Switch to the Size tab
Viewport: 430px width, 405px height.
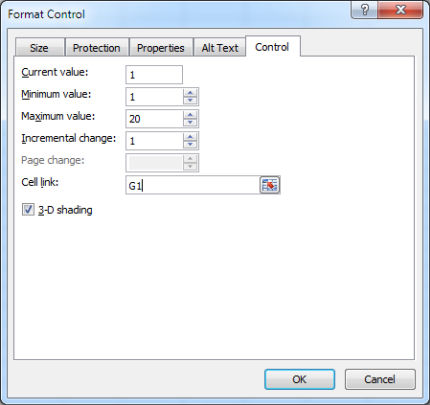39,48
